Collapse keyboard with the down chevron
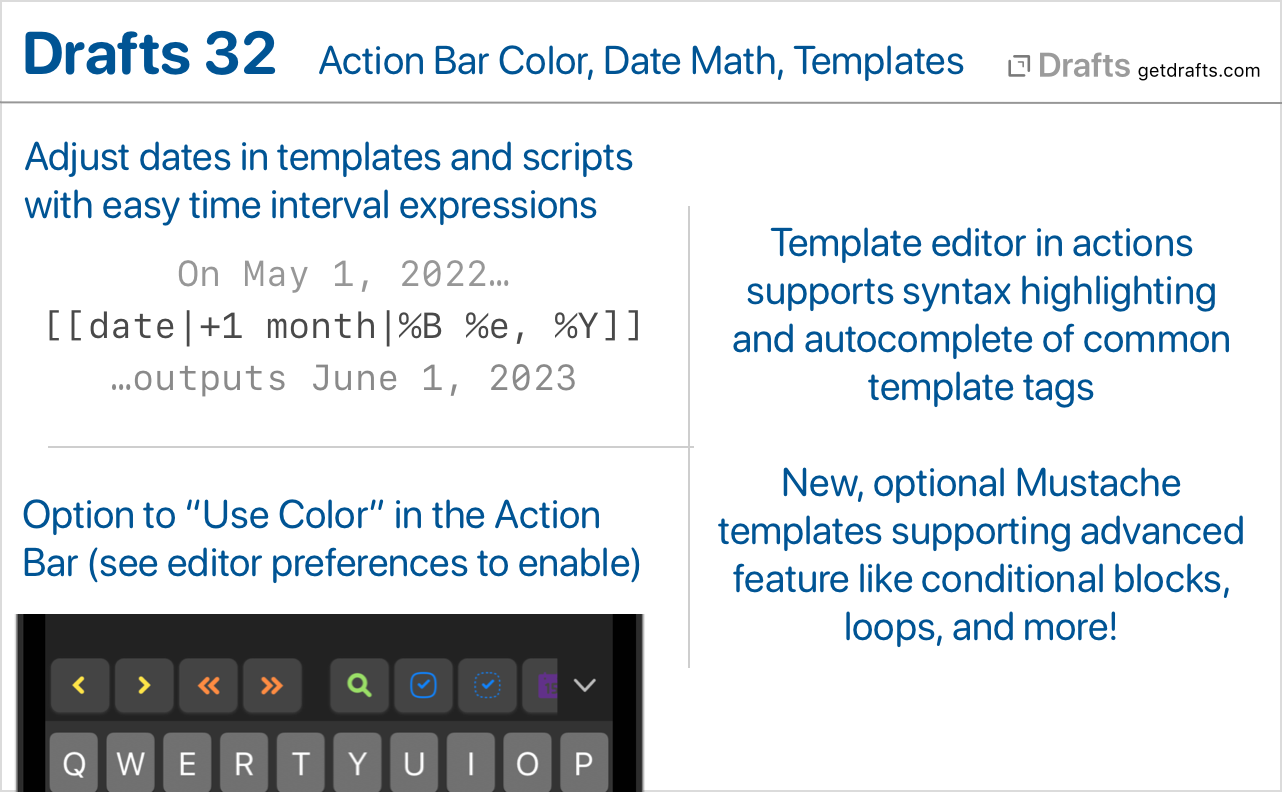 (x=585, y=685)
